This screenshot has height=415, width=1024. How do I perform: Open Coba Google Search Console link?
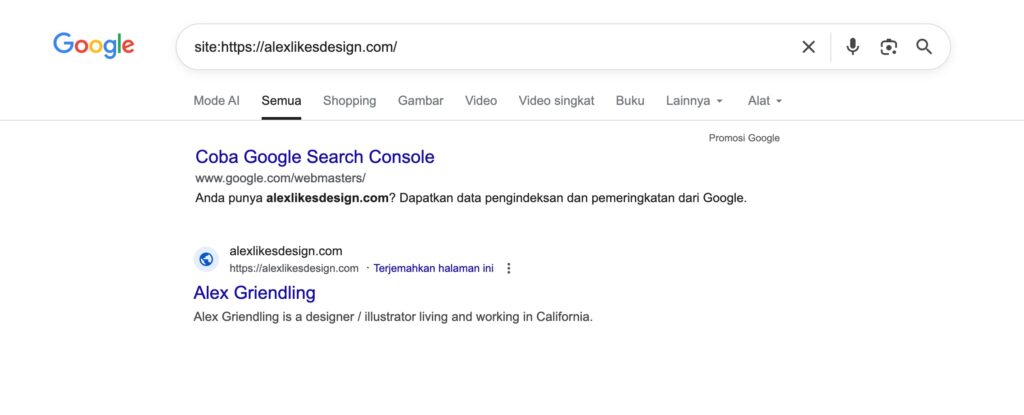tap(315, 157)
